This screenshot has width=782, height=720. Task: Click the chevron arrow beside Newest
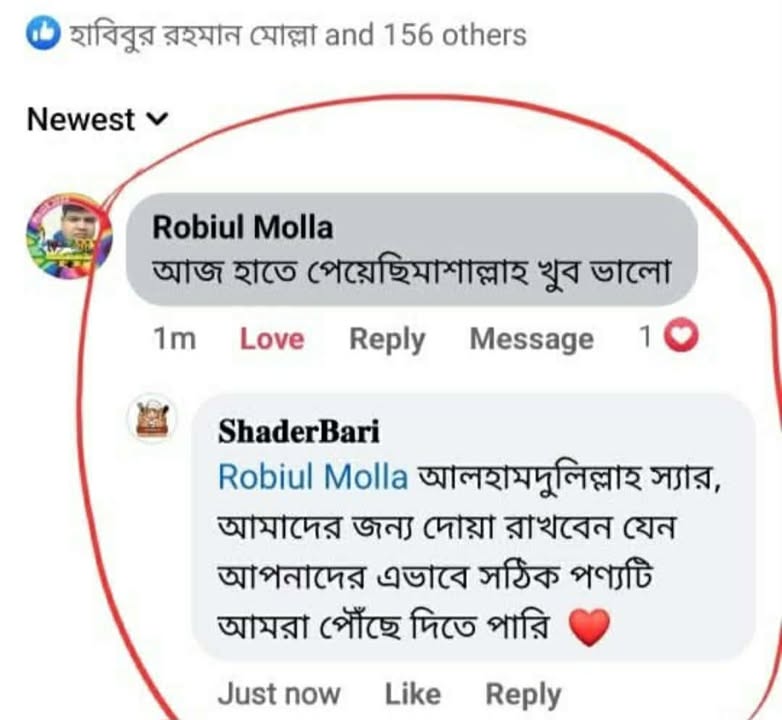(158, 120)
